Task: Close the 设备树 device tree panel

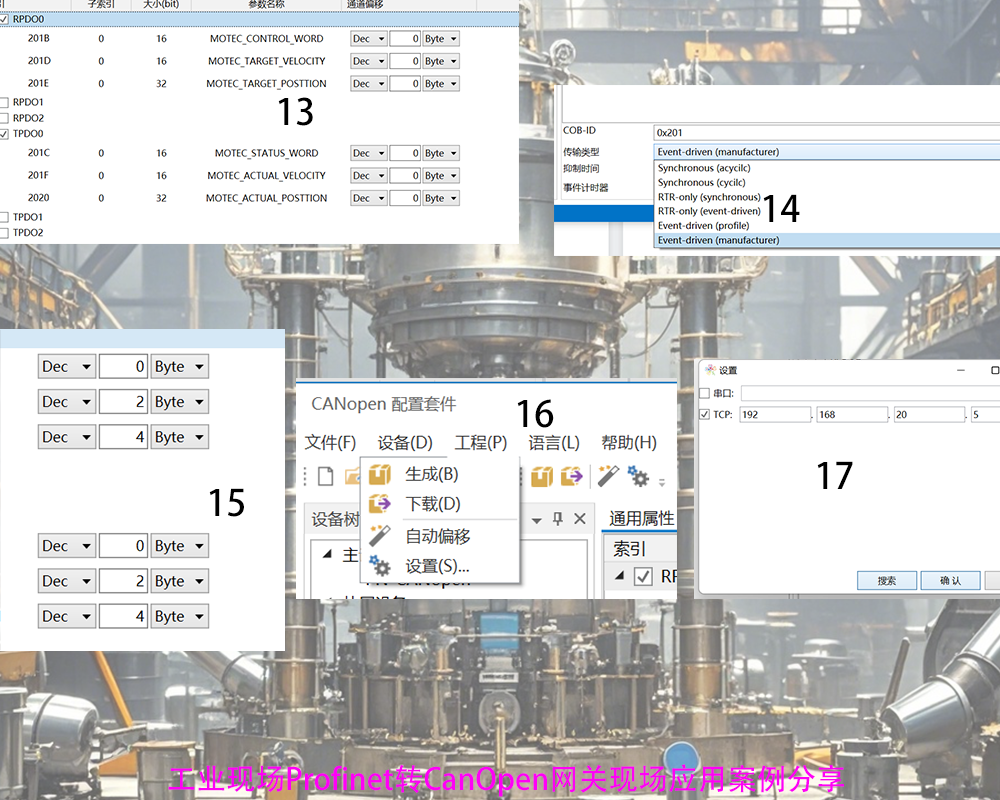Action: pyautogui.click(x=580, y=519)
